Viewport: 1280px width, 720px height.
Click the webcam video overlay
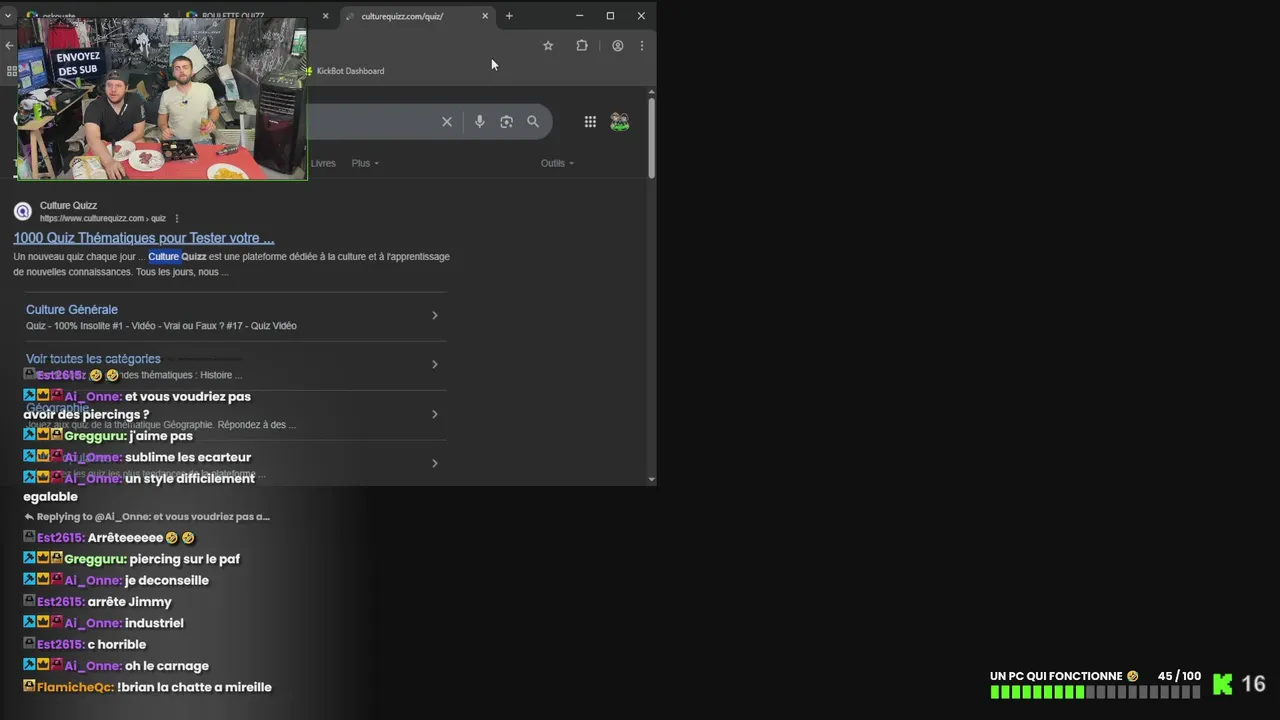pyautogui.click(x=162, y=98)
